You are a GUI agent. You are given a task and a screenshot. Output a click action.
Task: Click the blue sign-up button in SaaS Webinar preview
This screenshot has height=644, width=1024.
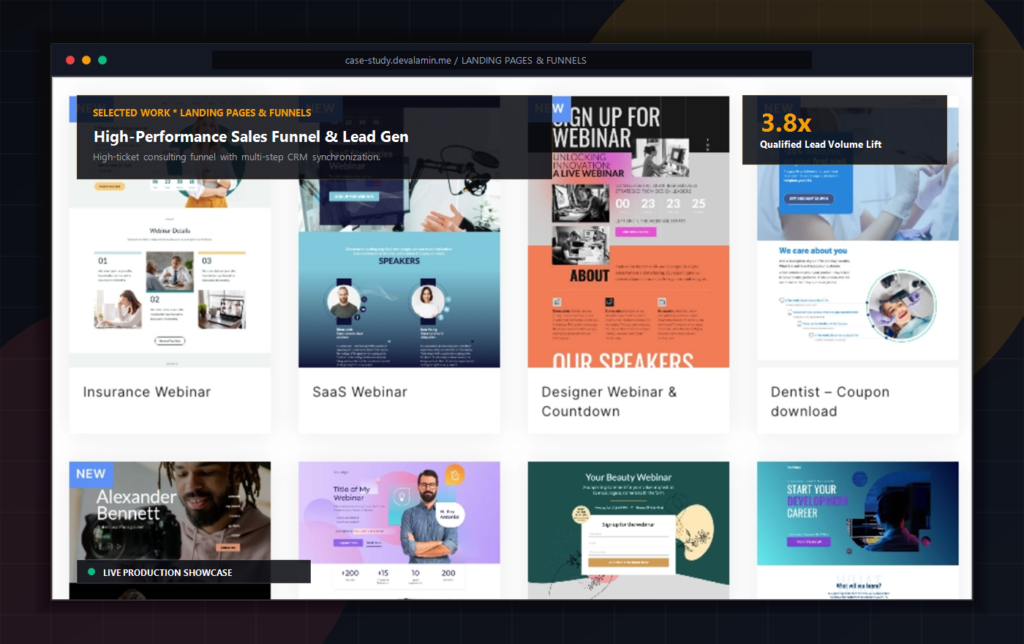[354, 196]
